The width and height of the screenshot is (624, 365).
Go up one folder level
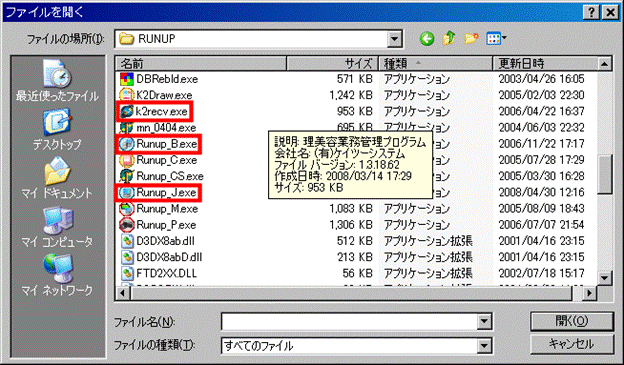449,39
